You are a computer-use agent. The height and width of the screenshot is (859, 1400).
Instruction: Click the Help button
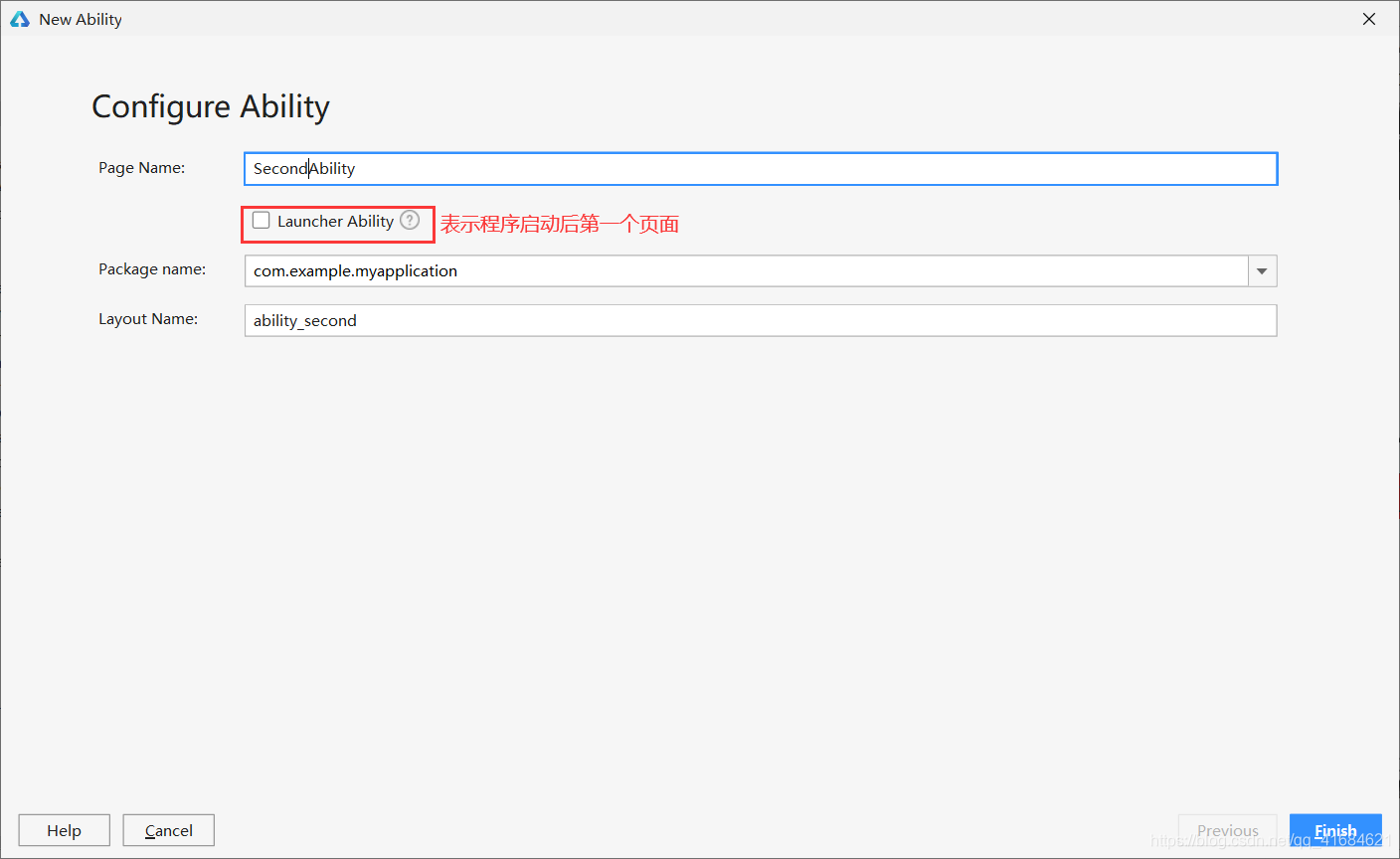[x=65, y=830]
